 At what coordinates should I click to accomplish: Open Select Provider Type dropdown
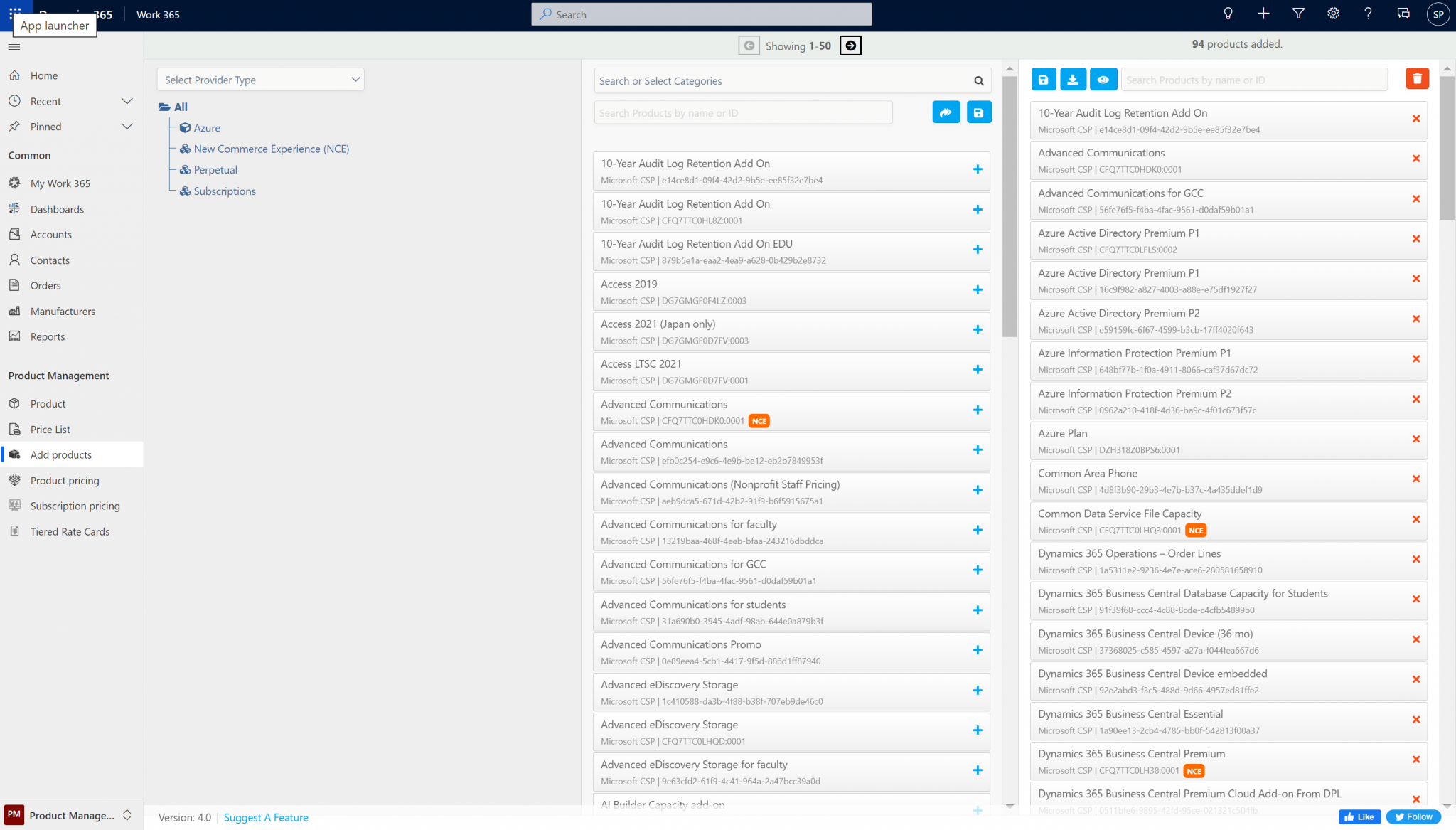tap(260, 80)
